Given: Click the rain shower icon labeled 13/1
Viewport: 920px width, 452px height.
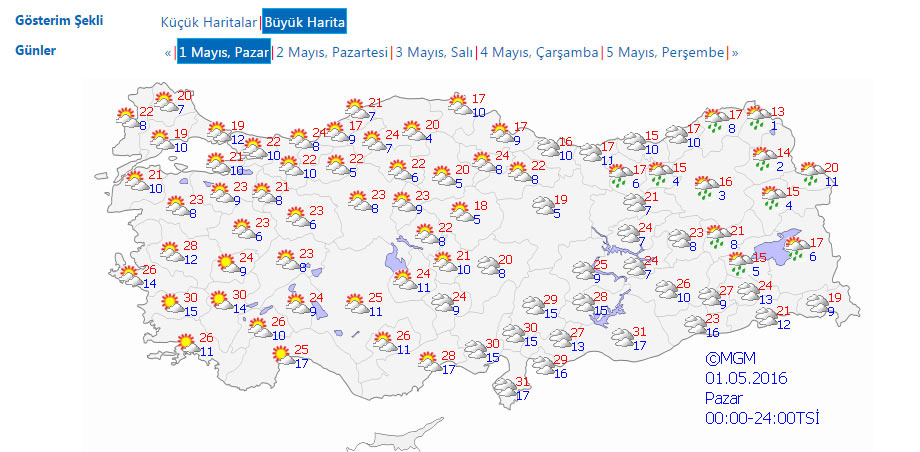Looking at the screenshot, I should coord(758,117).
